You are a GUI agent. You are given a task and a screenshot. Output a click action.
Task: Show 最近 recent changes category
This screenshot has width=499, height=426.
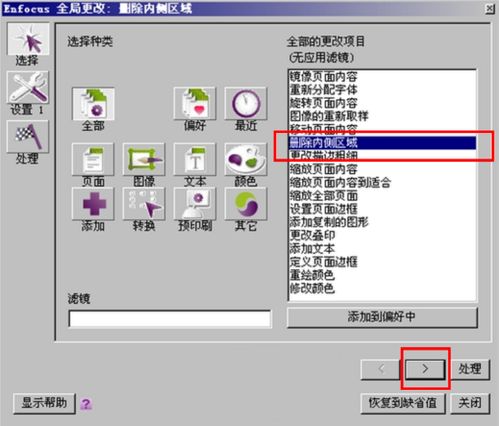coord(246,104)
